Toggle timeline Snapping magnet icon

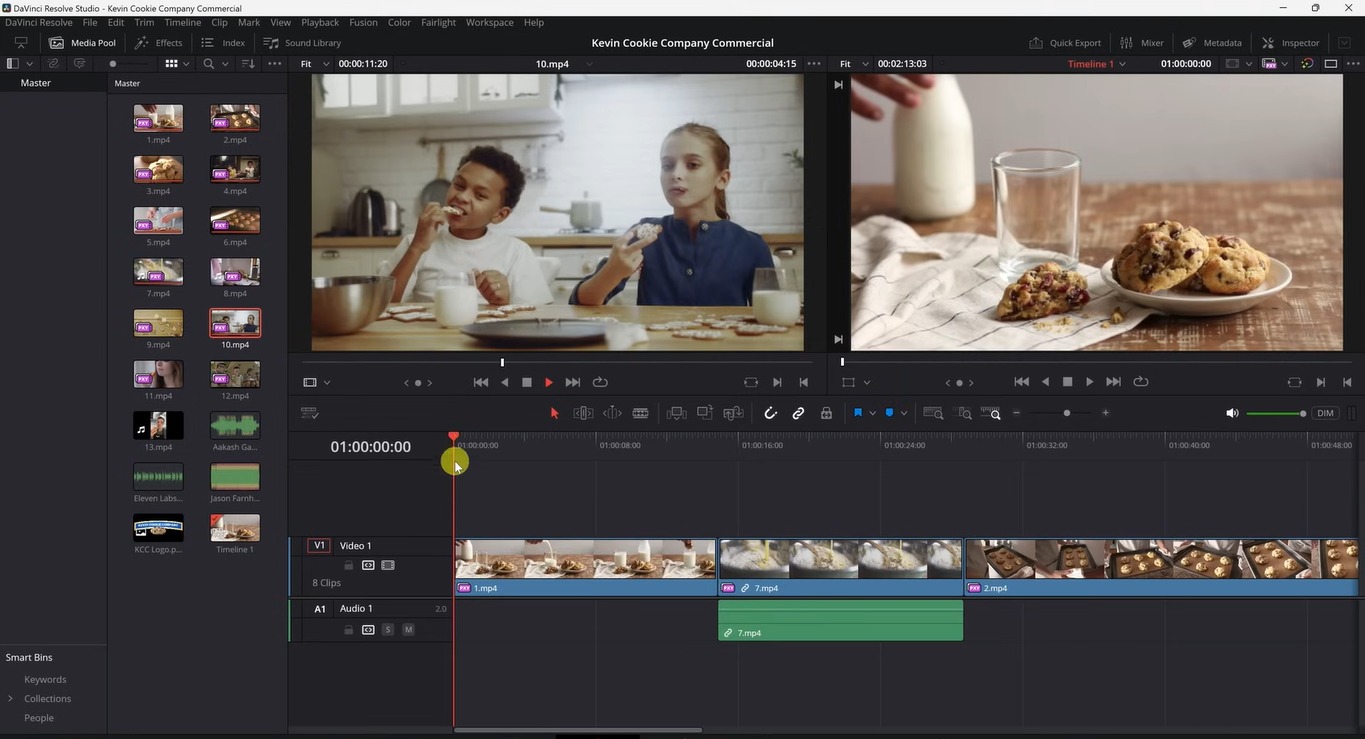pos(770,413)
